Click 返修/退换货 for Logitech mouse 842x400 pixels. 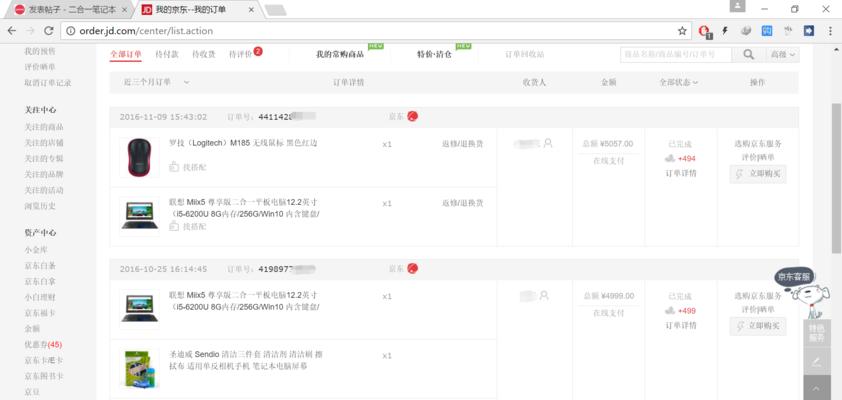coord(462,144)
